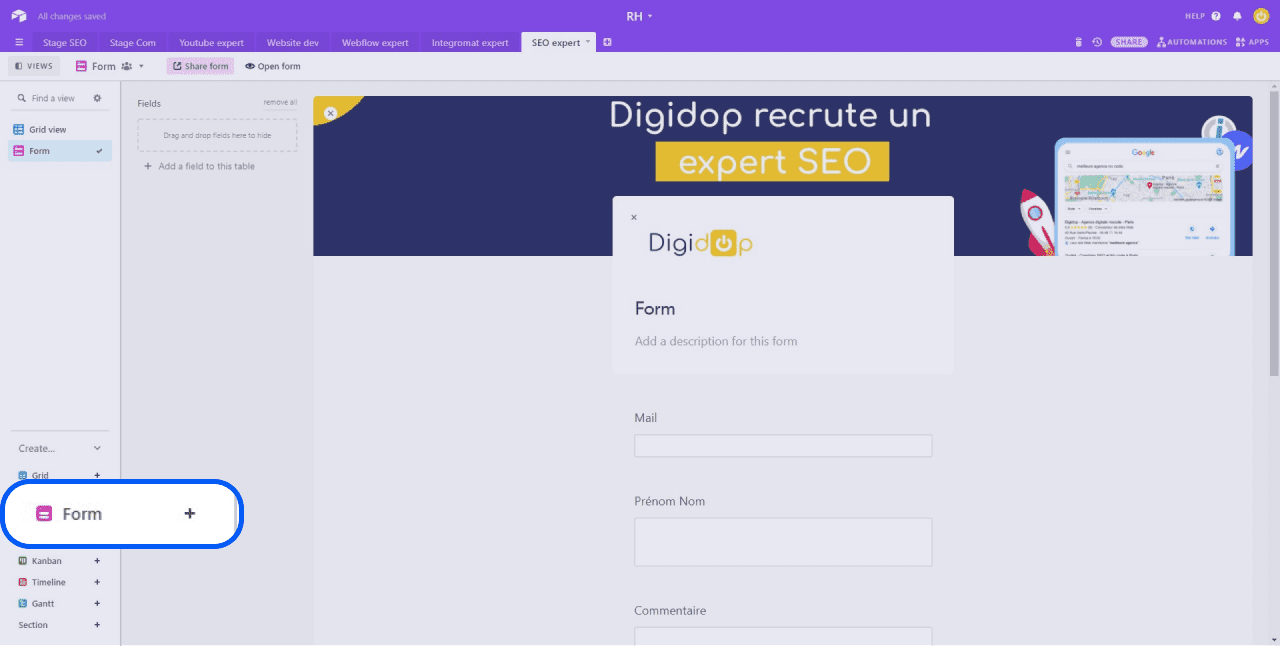Viewport: 1280px width, 646px height.
Task: Open the hamburger tables list menu
Action: (x=19, y=43)
